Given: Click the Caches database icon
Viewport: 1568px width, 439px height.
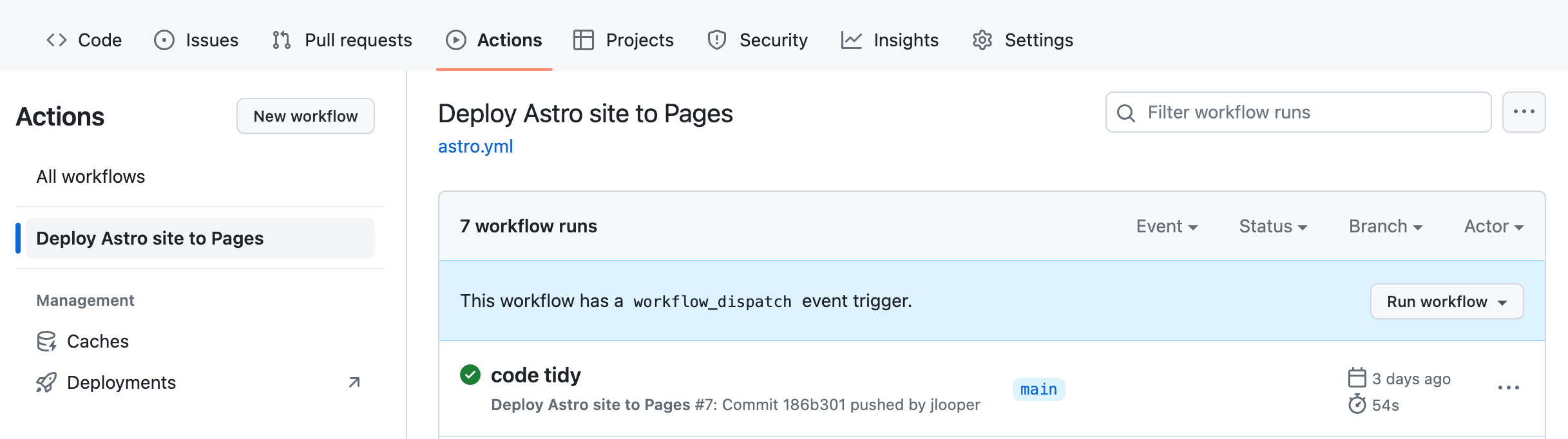Looking at the screenshot, I should (46, 341).
